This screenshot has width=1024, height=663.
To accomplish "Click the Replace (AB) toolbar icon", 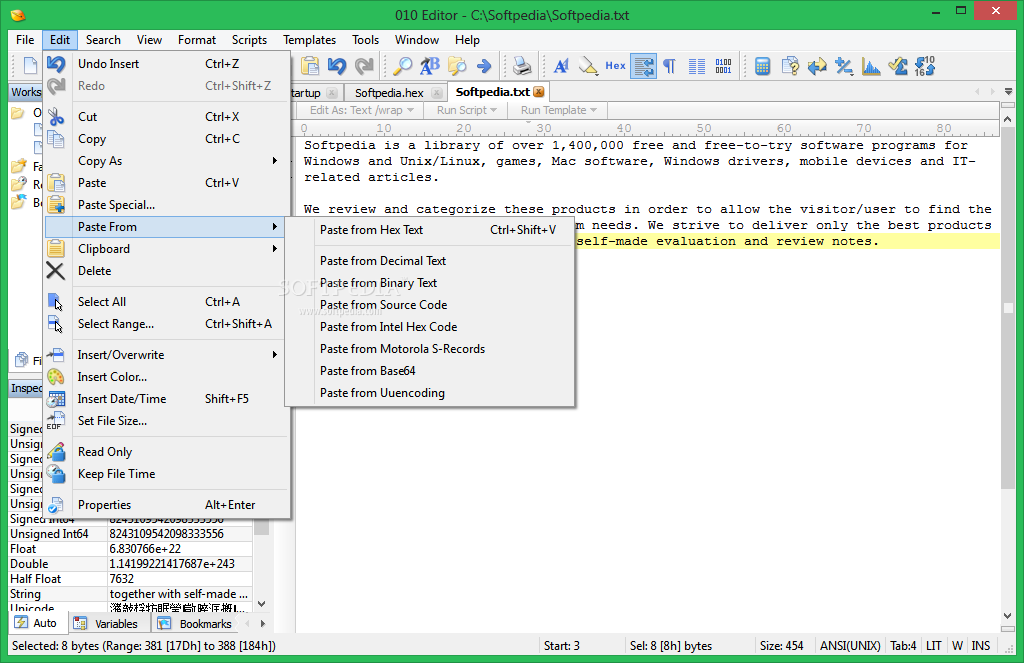I will tap(430, 66).
